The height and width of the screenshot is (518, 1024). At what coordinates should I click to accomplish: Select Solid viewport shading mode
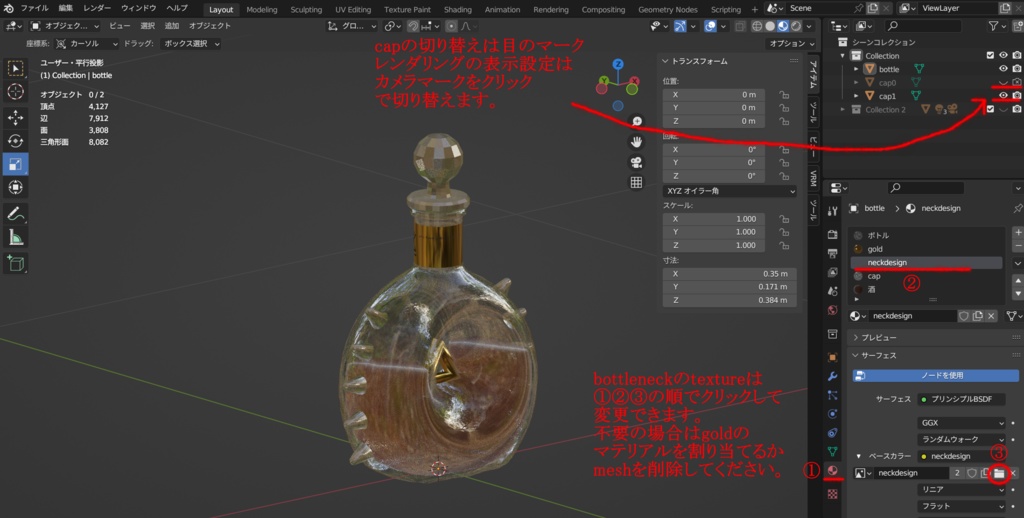click(x=770, y=26)
